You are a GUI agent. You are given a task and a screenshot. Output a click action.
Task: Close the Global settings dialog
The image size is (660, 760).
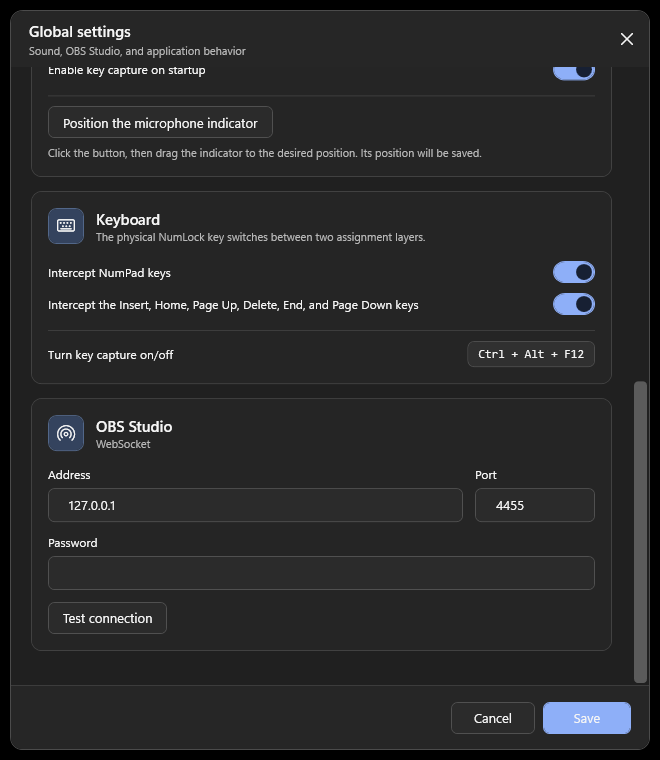click(x=627, y=39)
